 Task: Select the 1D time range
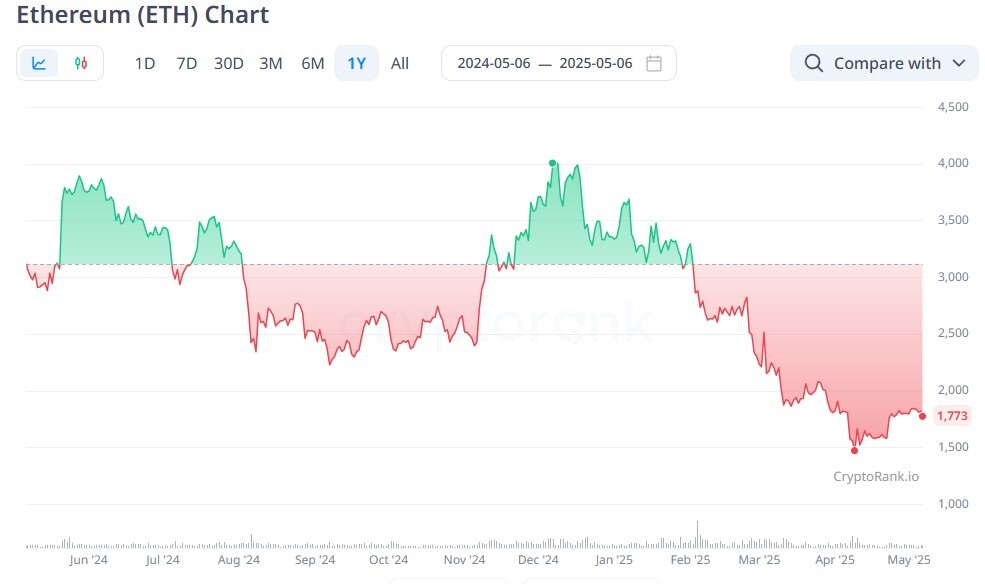145,63
